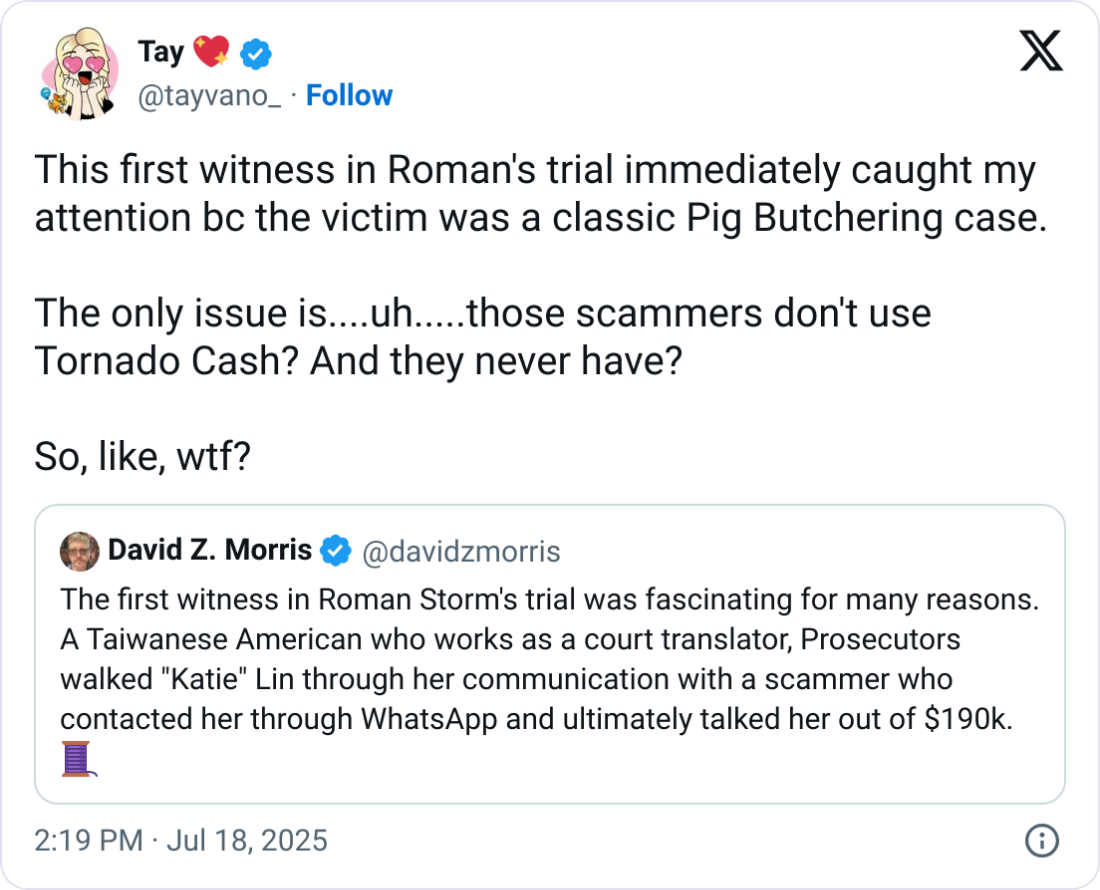Open David Z. Morris's small avatar
1100x890 pixels.
[x=79, y=551]
